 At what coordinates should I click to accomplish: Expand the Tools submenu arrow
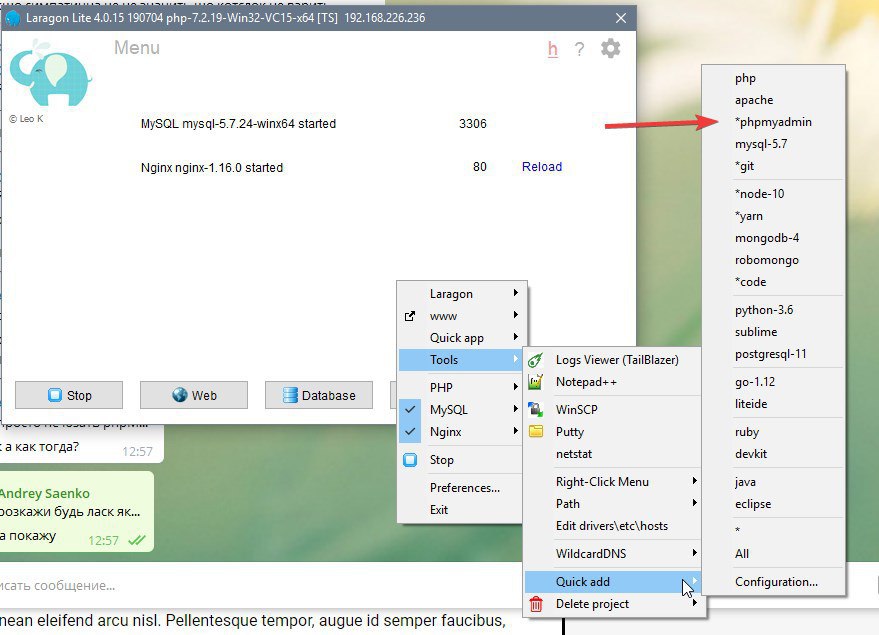pos(515,359)
